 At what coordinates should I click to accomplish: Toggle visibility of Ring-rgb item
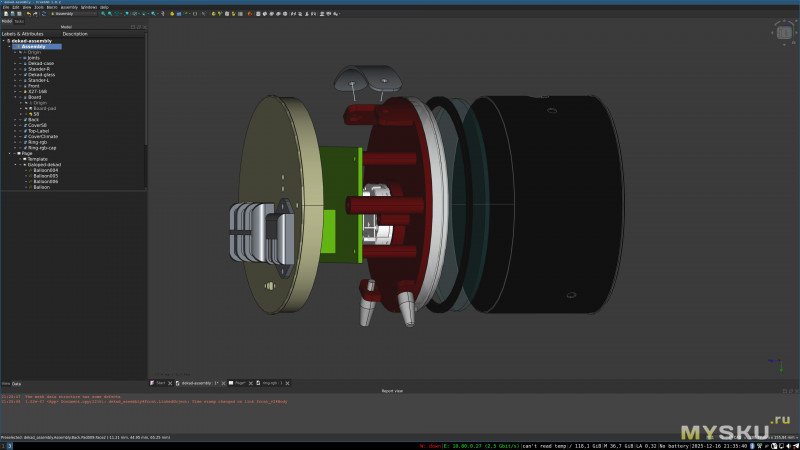pyautogui.click(x=19, y=141)
